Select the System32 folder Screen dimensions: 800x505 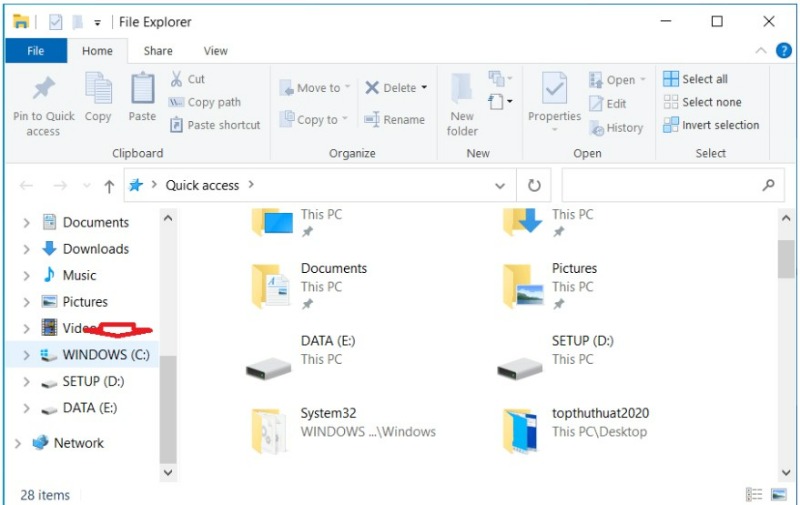pos(344,430)
